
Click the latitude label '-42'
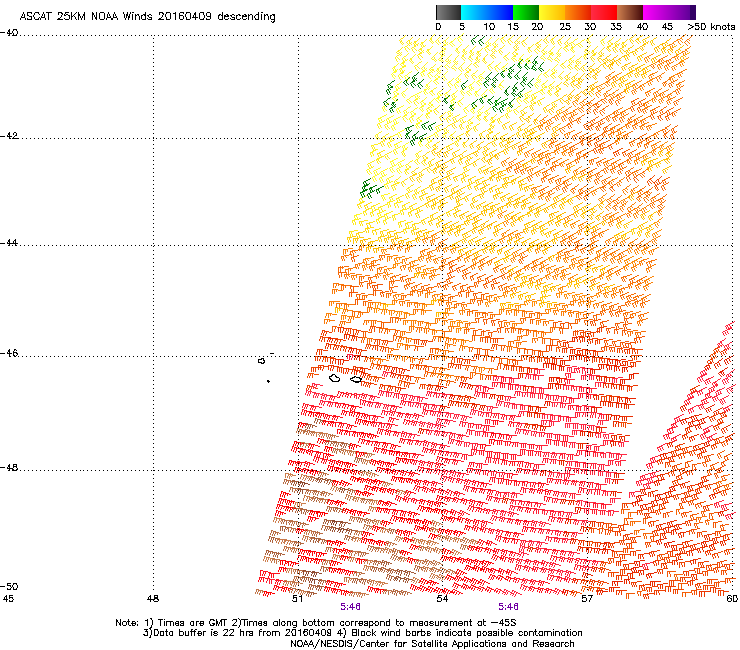click(x=9, y=136)
